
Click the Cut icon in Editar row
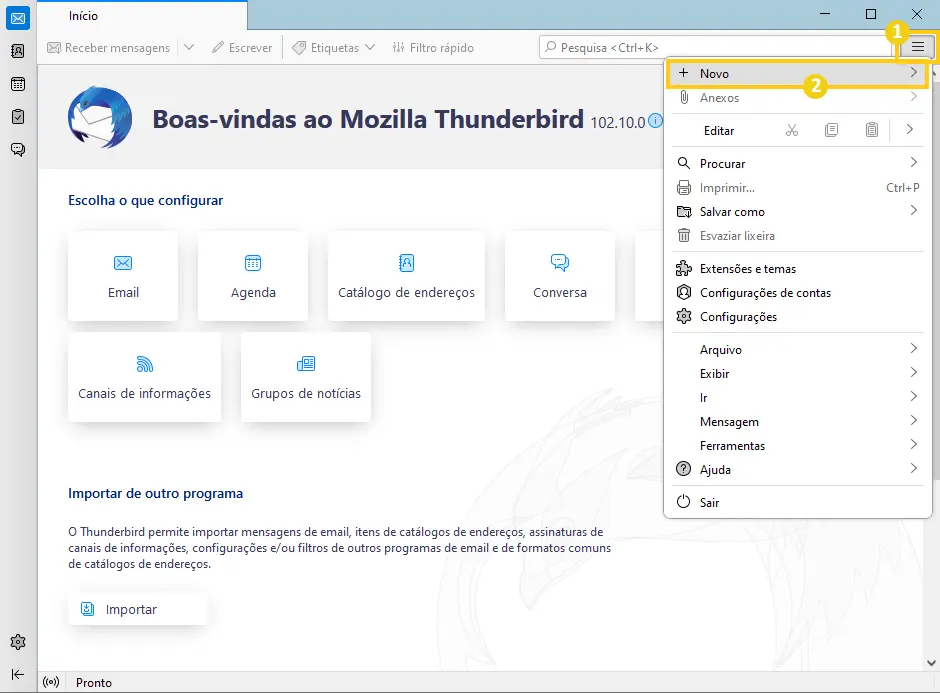[x=792, y=130]
